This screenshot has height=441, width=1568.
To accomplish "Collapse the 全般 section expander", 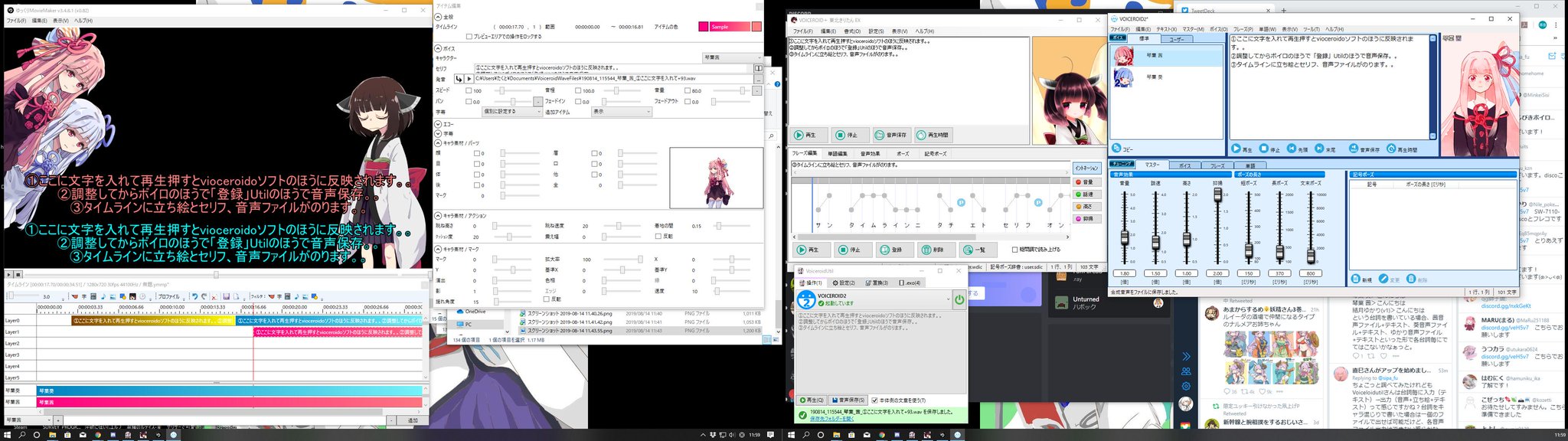I will coord(439,16).
